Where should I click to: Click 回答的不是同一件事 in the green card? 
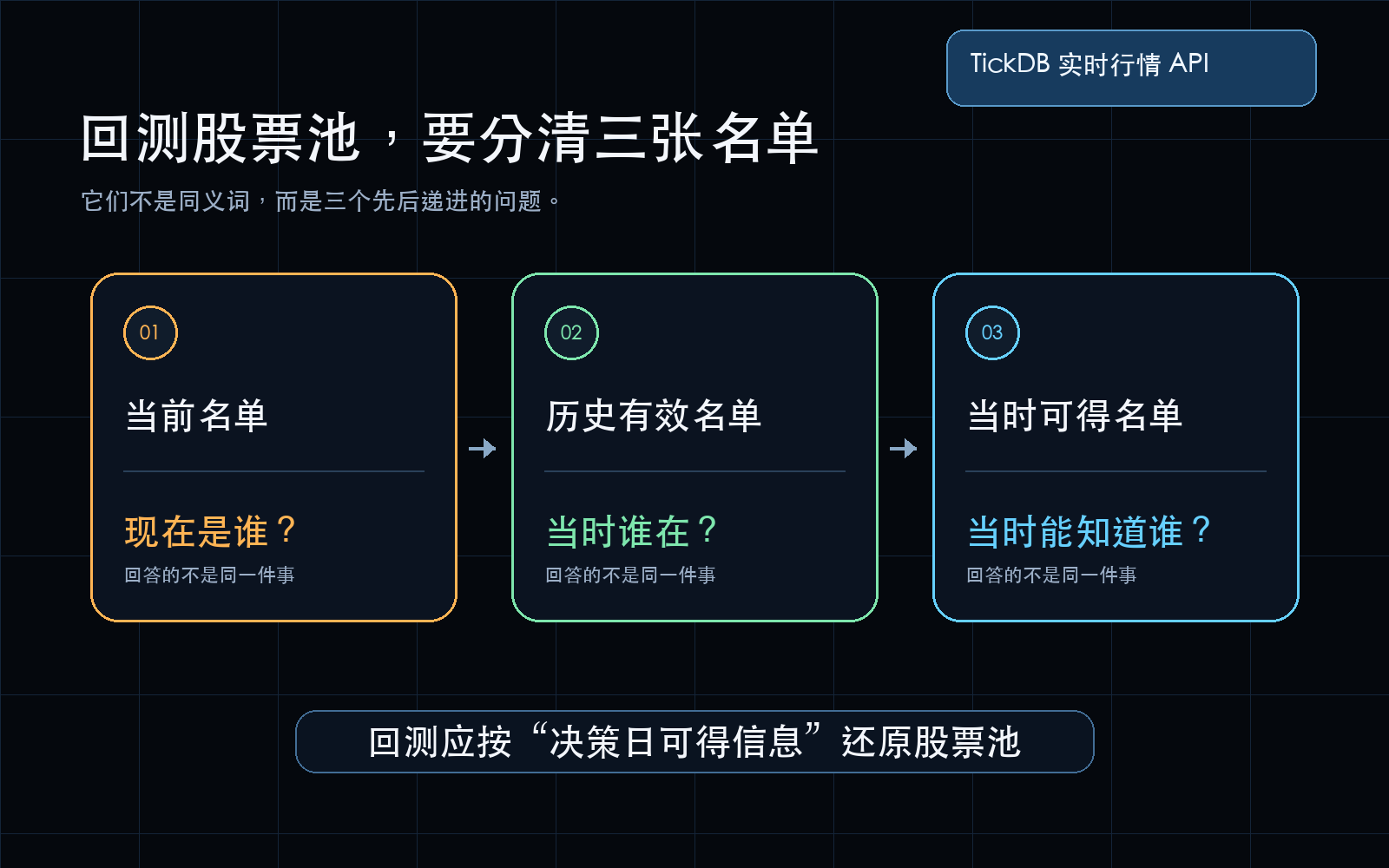pos(630,575)
